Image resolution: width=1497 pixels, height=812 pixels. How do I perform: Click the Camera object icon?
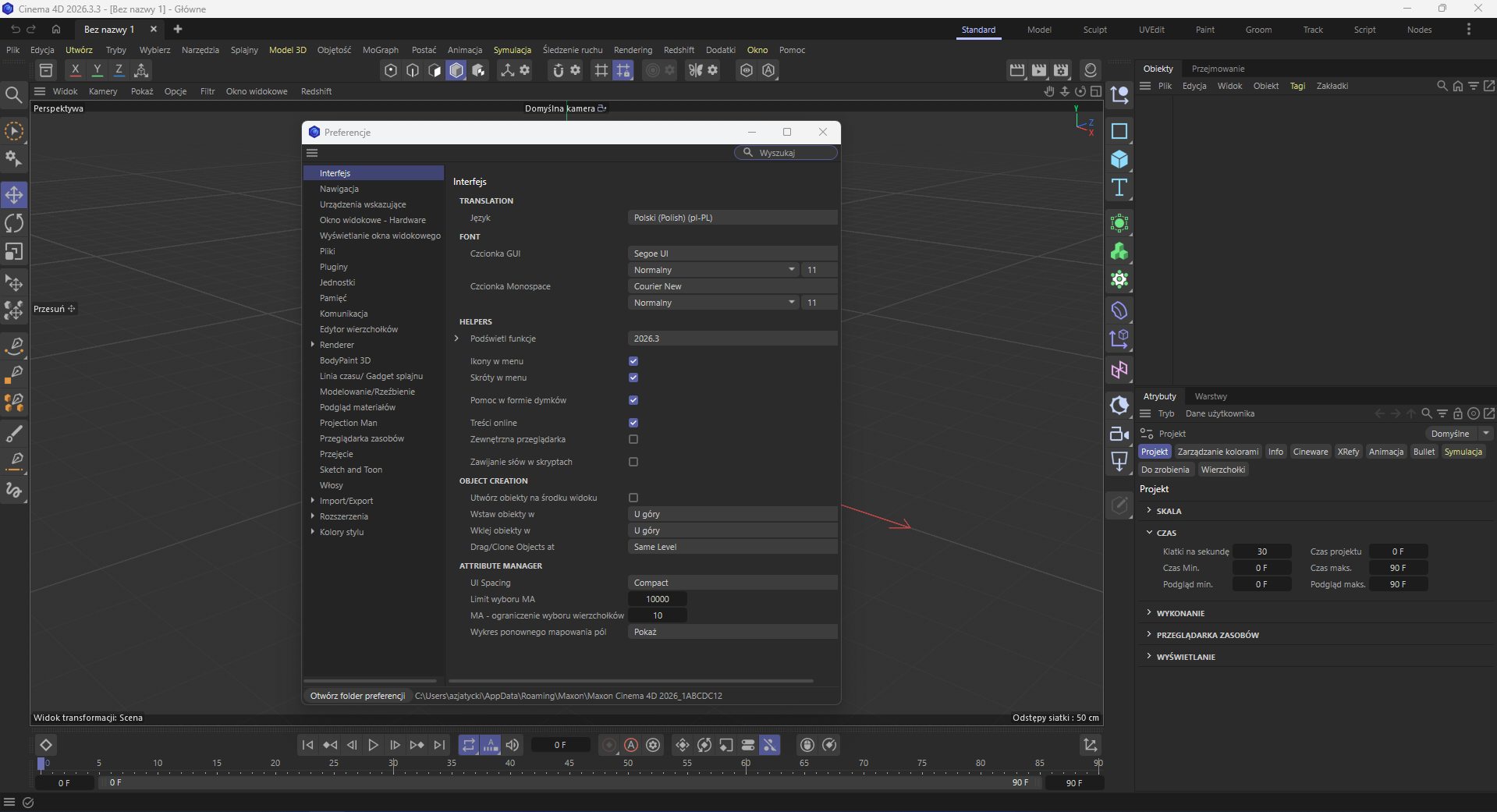click(1119, 434)
